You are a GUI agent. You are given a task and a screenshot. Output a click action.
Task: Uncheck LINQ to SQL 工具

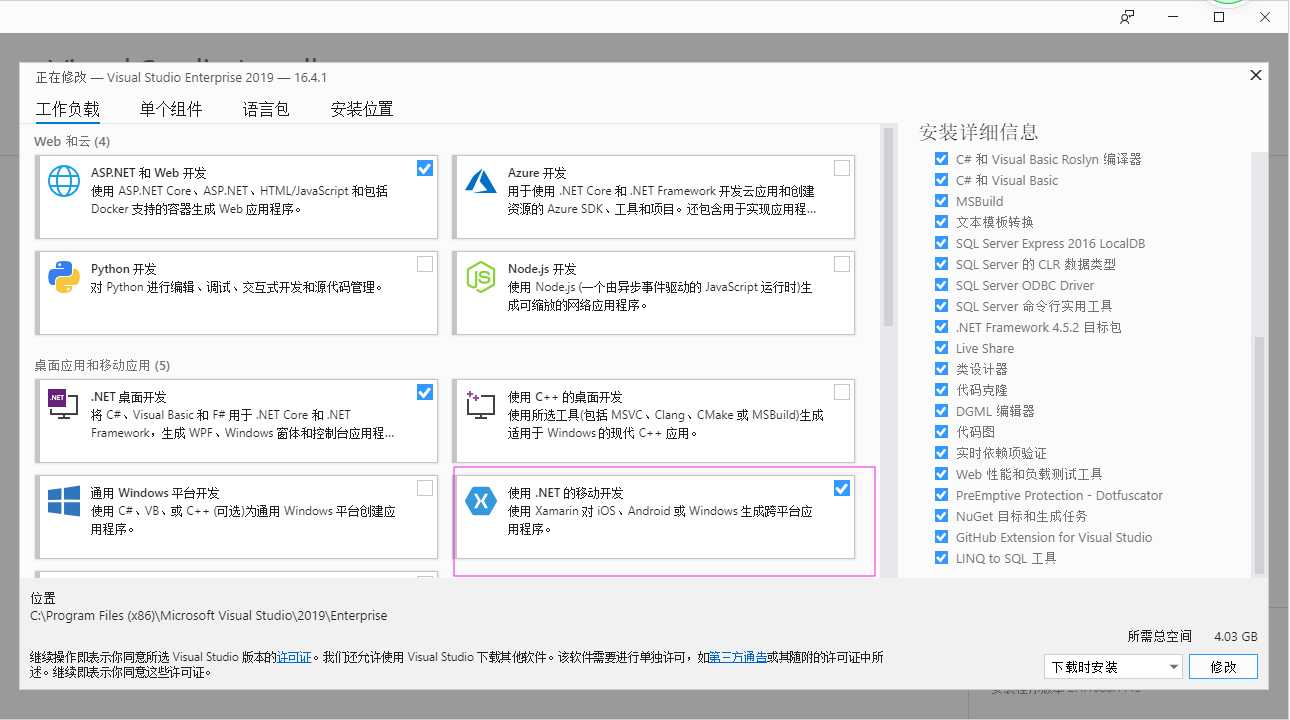[x=941, y=558]
